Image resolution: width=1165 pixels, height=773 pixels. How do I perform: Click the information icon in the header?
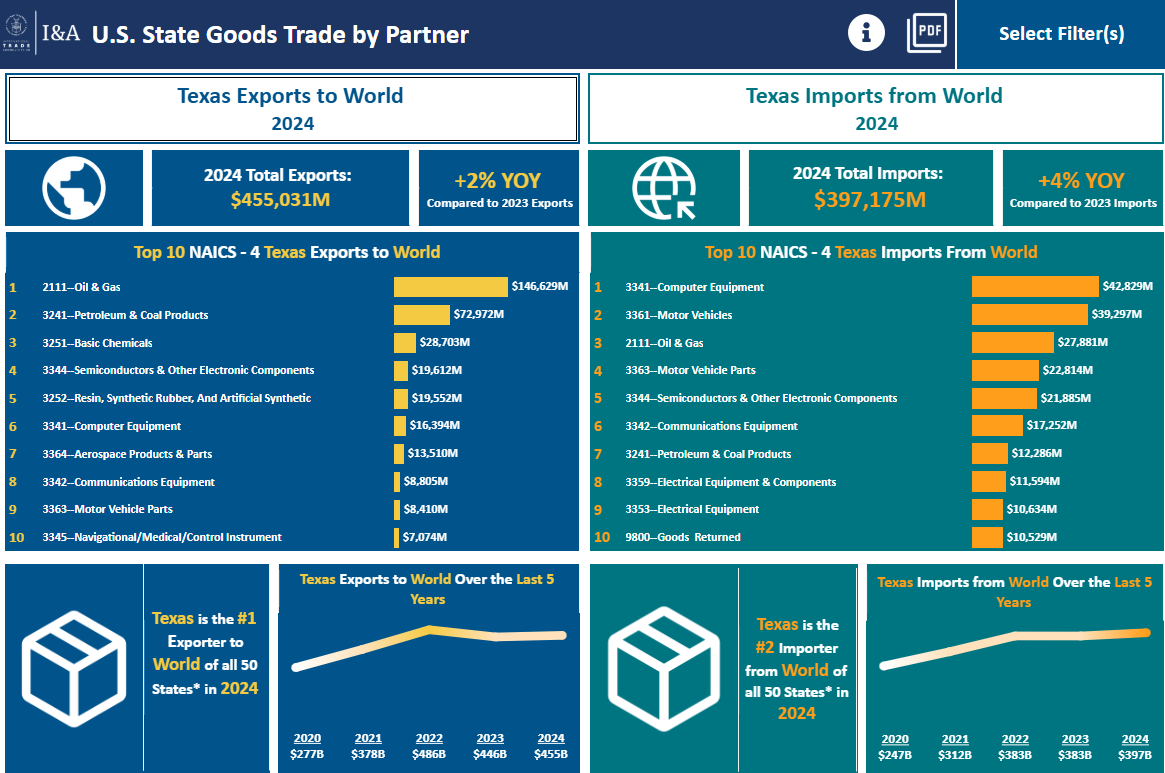pos(866,31)
